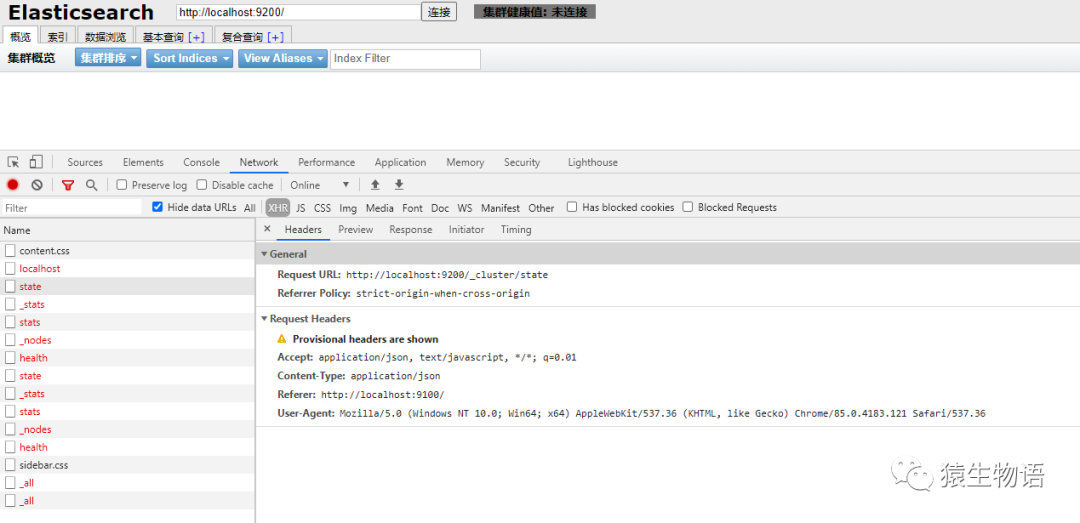The height and width of the screenshot is (523, 1080).
Task: Select the sidebar.css request row
Action: 127,465
